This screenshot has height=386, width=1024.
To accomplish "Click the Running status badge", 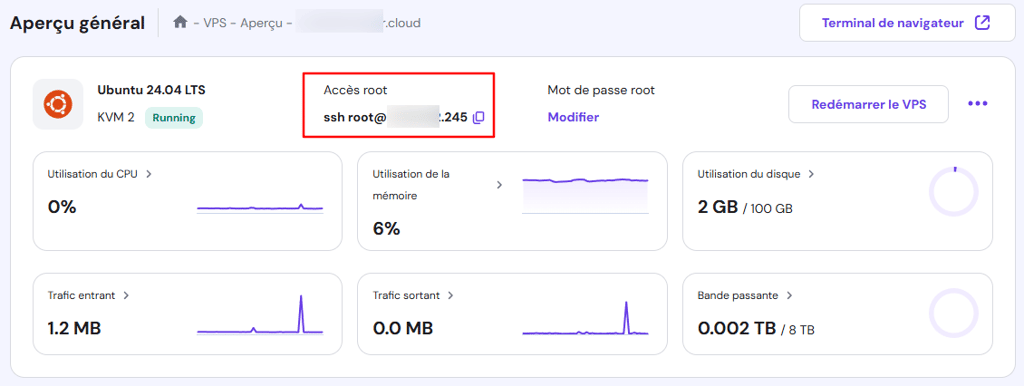I will (174, 118).
